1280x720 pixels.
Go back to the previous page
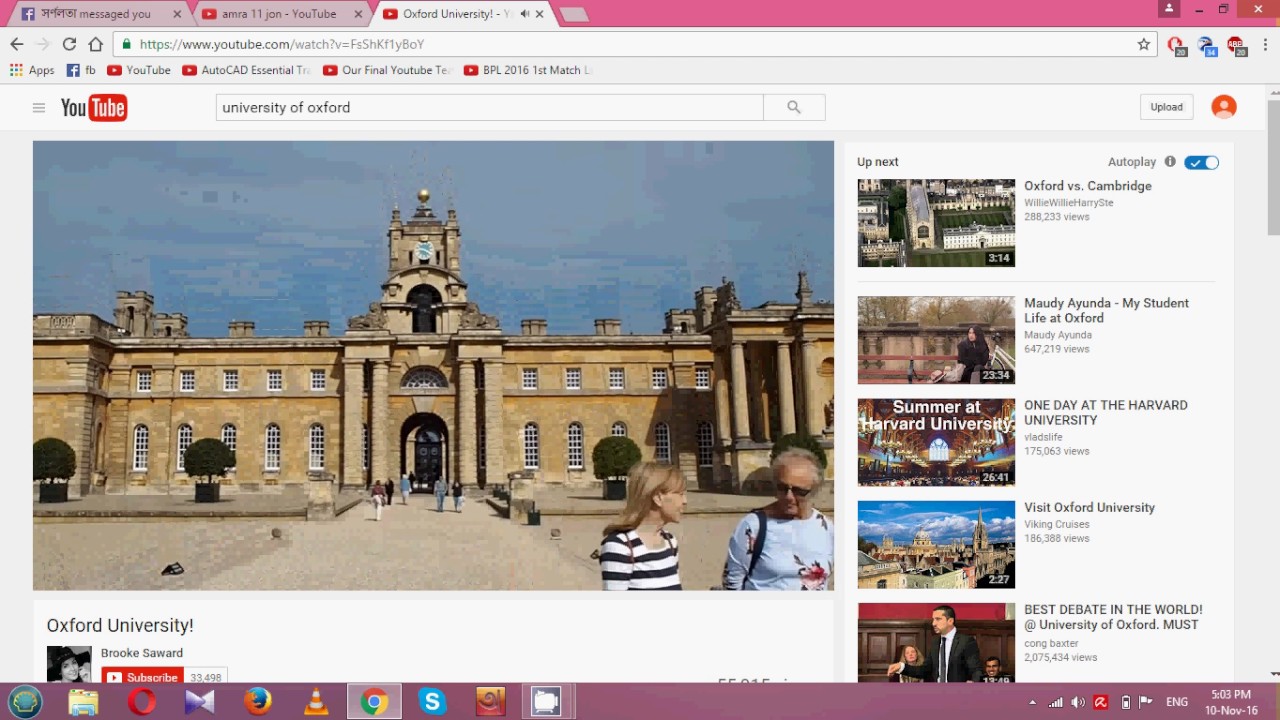pyautogui.click(x=17, y=44)
